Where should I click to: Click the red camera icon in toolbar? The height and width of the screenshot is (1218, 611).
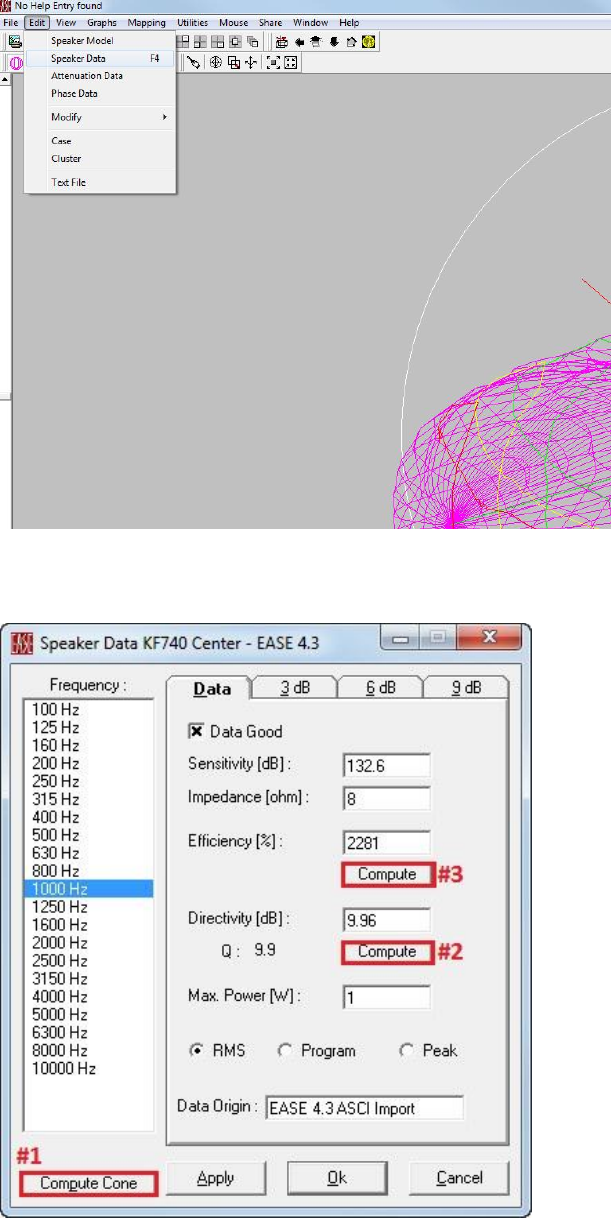click(x=282, y=41)
